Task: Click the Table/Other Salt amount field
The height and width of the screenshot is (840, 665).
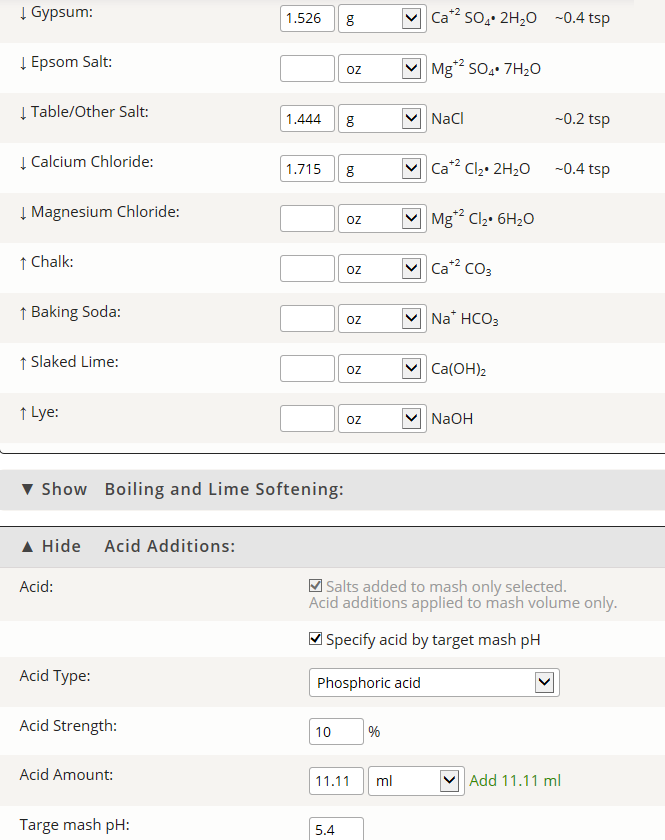Action: coord(308,118)
